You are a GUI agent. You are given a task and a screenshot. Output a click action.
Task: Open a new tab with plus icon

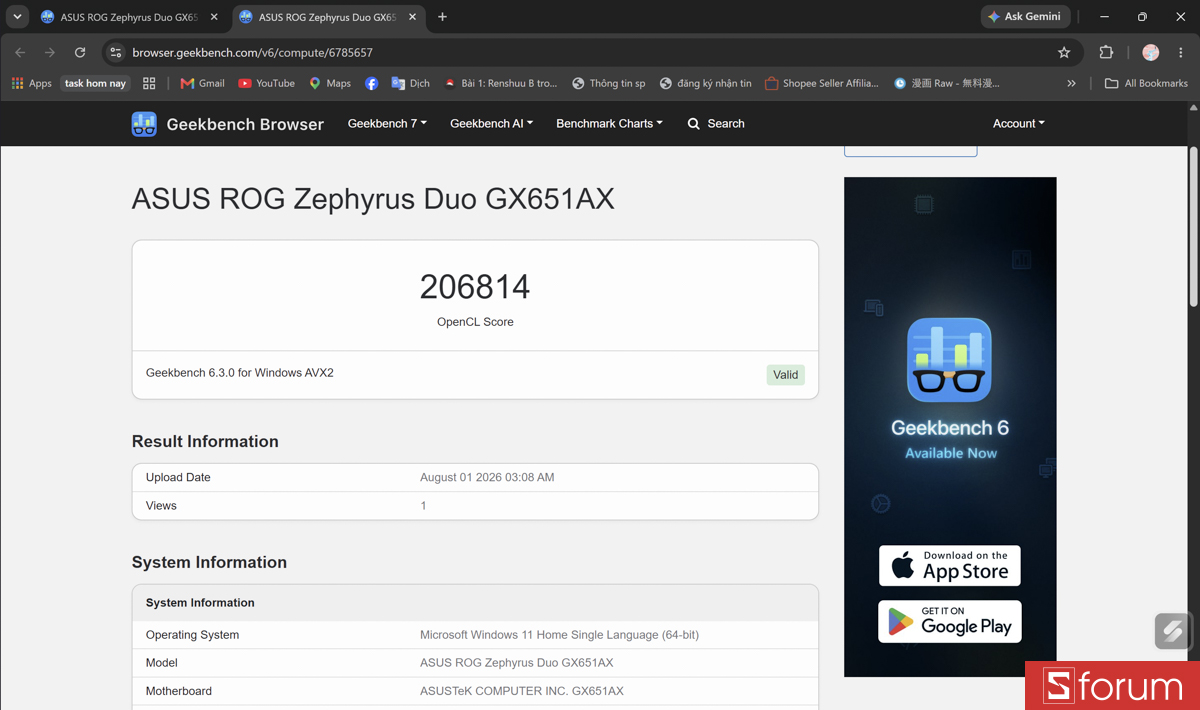442,17
